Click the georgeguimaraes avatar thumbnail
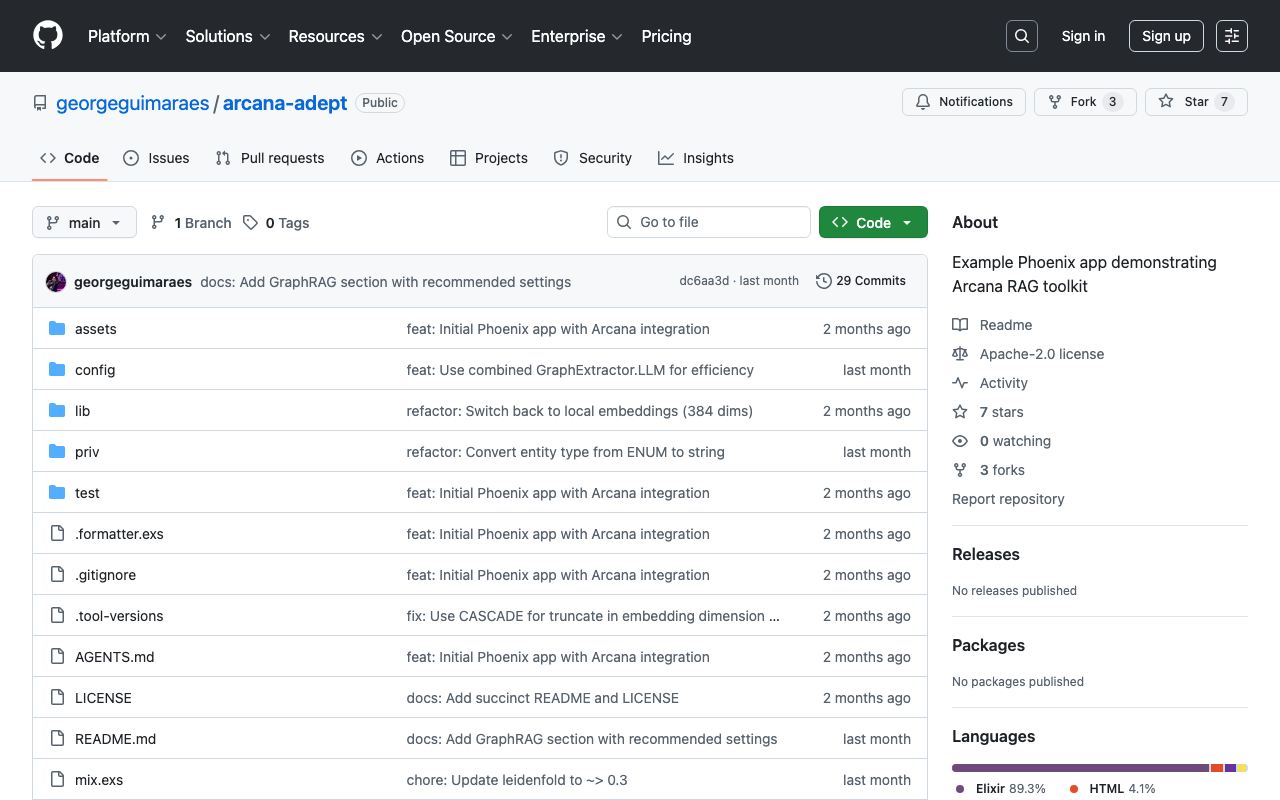 (x=56, y=282)
